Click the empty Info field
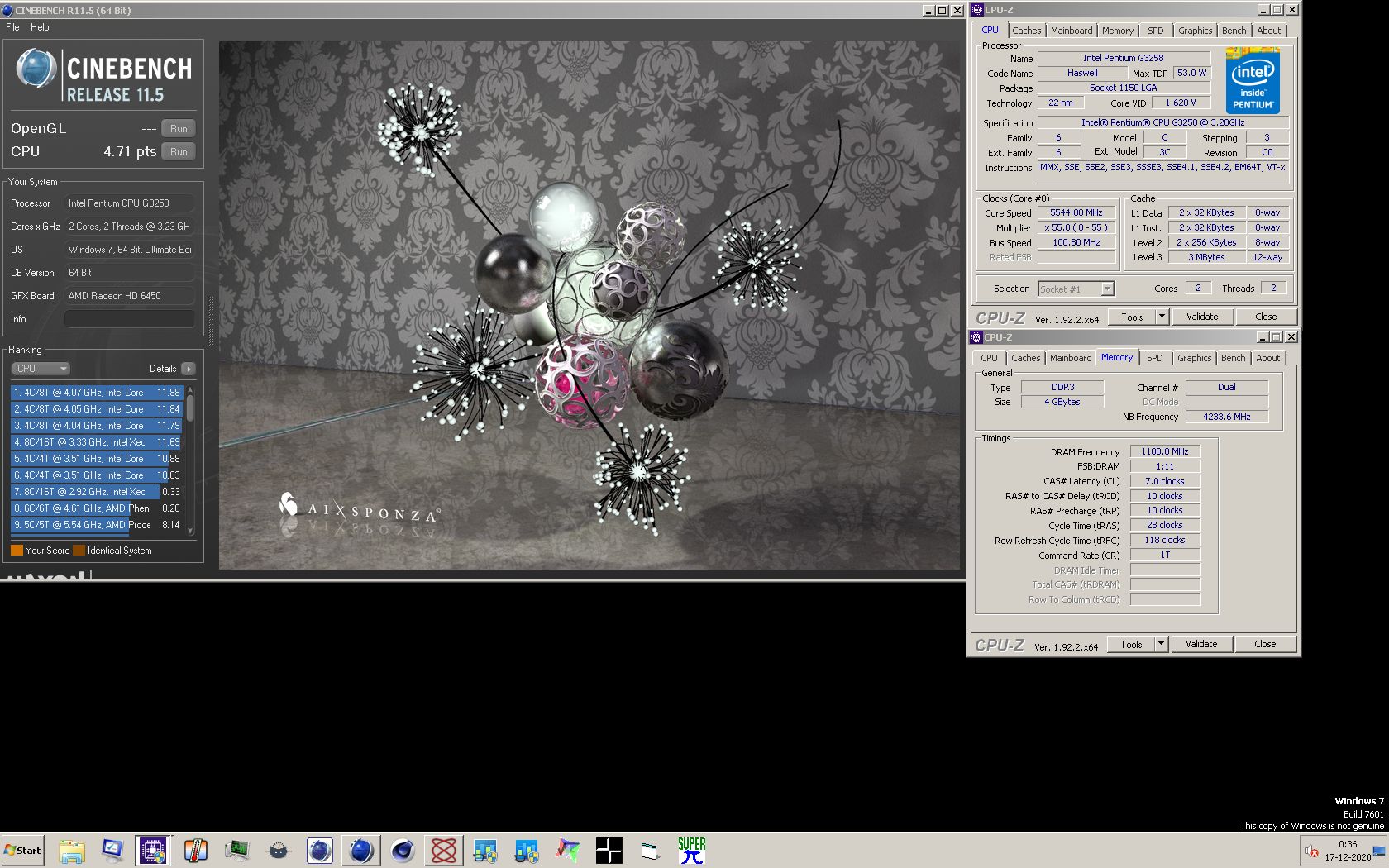 [x=130, y=319]
